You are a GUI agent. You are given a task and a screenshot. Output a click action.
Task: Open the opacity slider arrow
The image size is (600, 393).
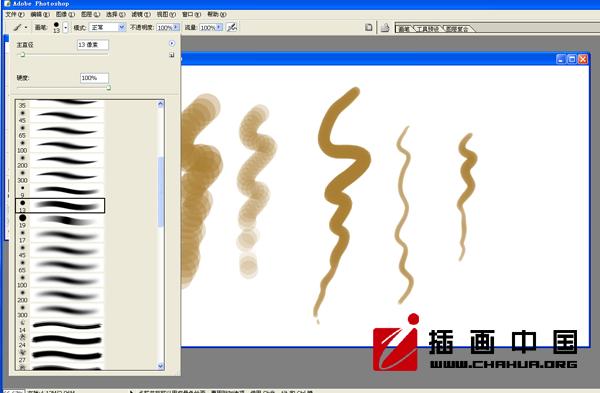tap(176, 28)
